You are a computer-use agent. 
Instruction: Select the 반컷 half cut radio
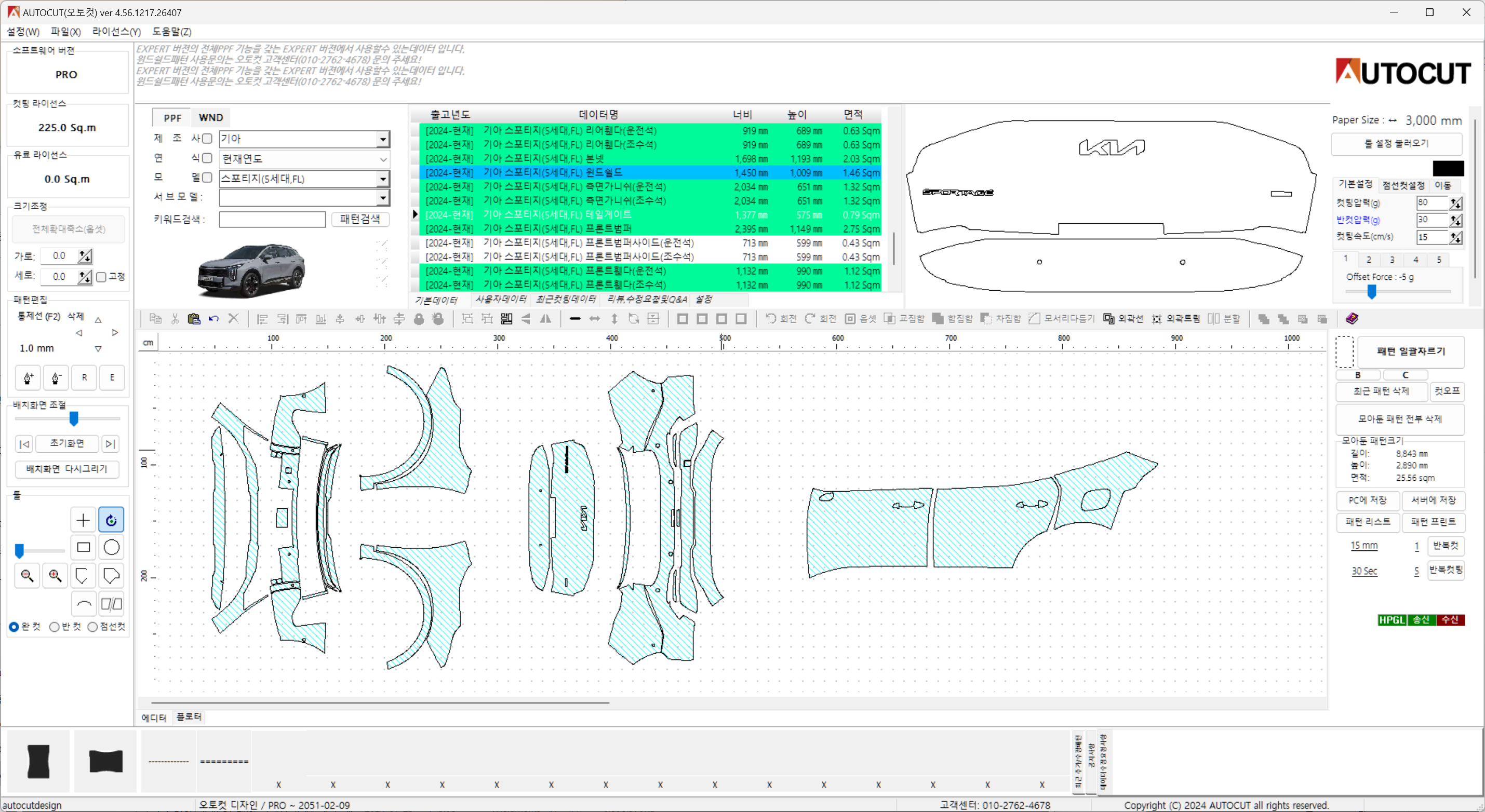click(x=54, y=627)
